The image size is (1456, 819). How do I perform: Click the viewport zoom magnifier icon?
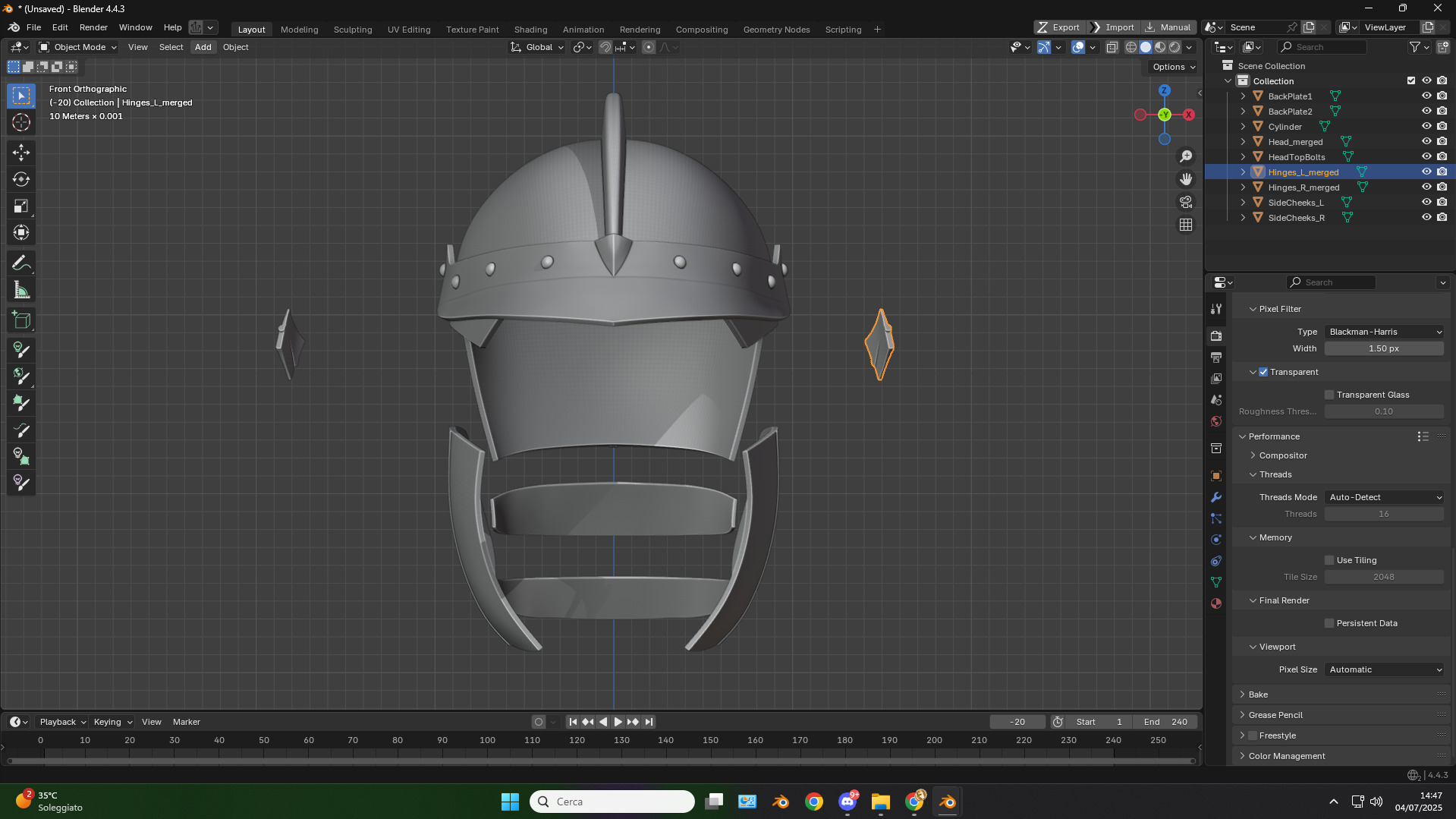point(1186,156)
